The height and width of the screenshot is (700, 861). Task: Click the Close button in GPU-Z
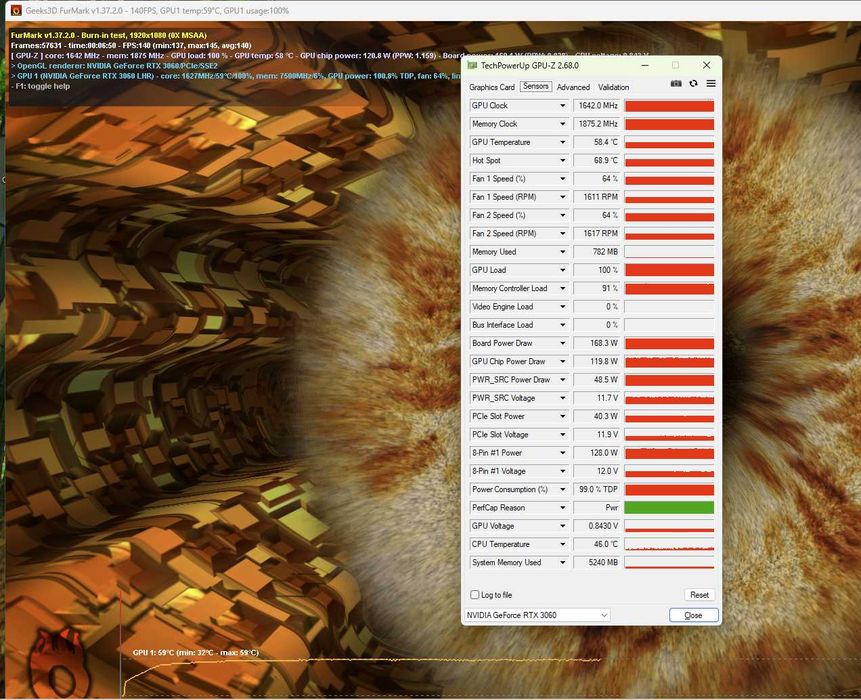coord(694,615)
